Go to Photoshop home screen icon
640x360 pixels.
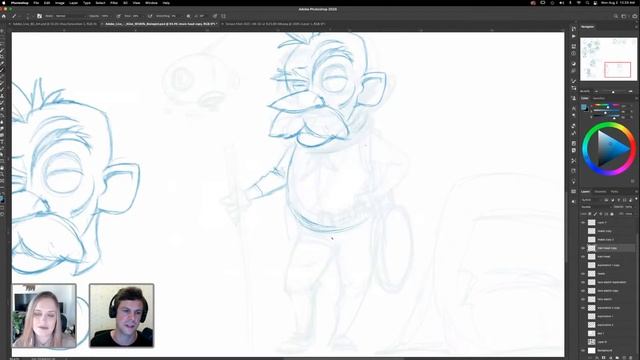click(4, 16)
